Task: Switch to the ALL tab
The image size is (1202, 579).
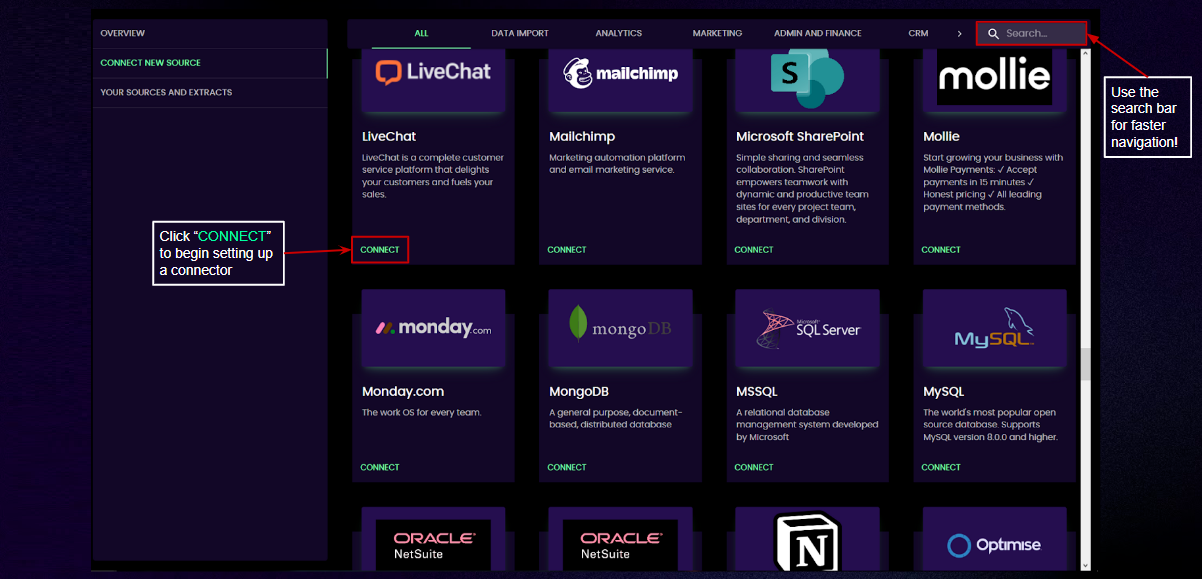Action: click(421, 34)
